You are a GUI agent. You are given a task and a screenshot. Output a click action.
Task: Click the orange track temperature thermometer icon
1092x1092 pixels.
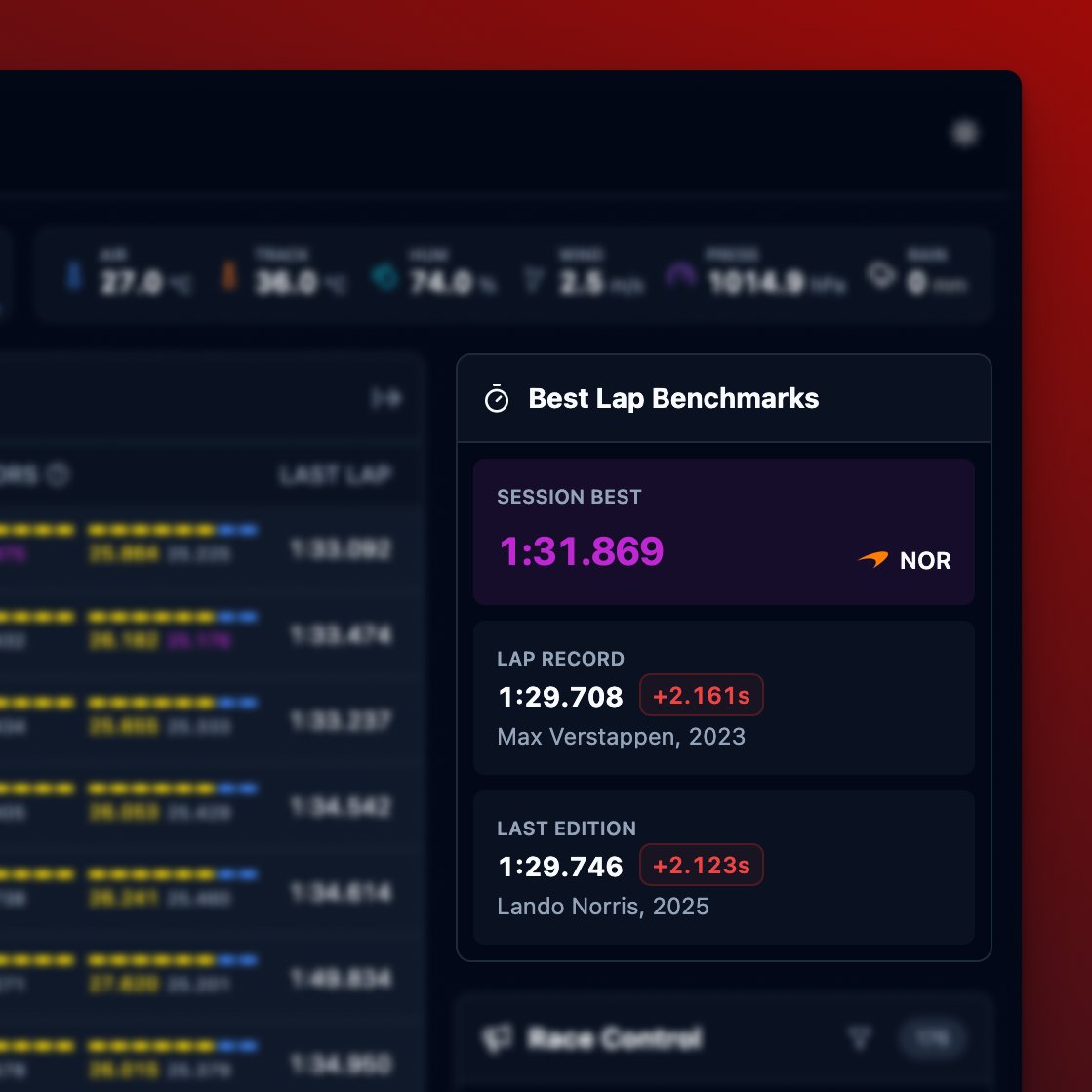click(229, 274)
